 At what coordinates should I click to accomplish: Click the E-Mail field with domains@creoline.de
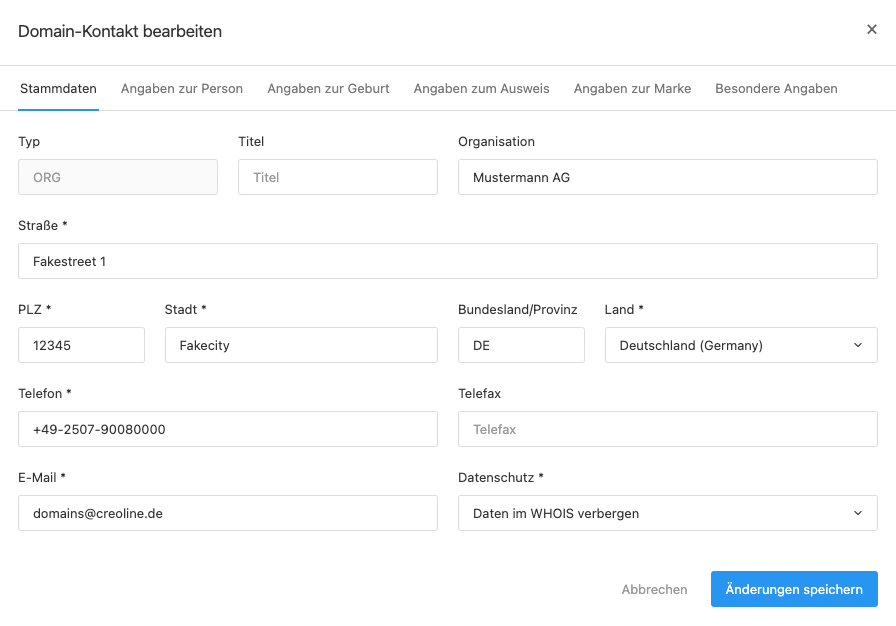pos(227,513)
